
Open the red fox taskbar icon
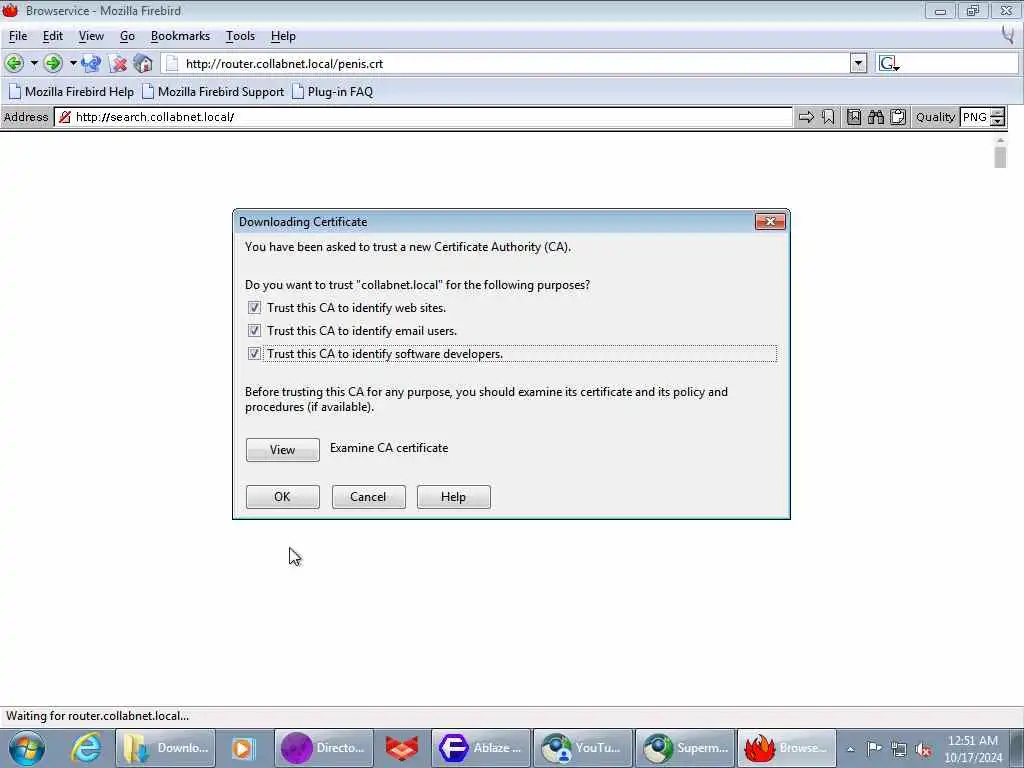(402, 748)
